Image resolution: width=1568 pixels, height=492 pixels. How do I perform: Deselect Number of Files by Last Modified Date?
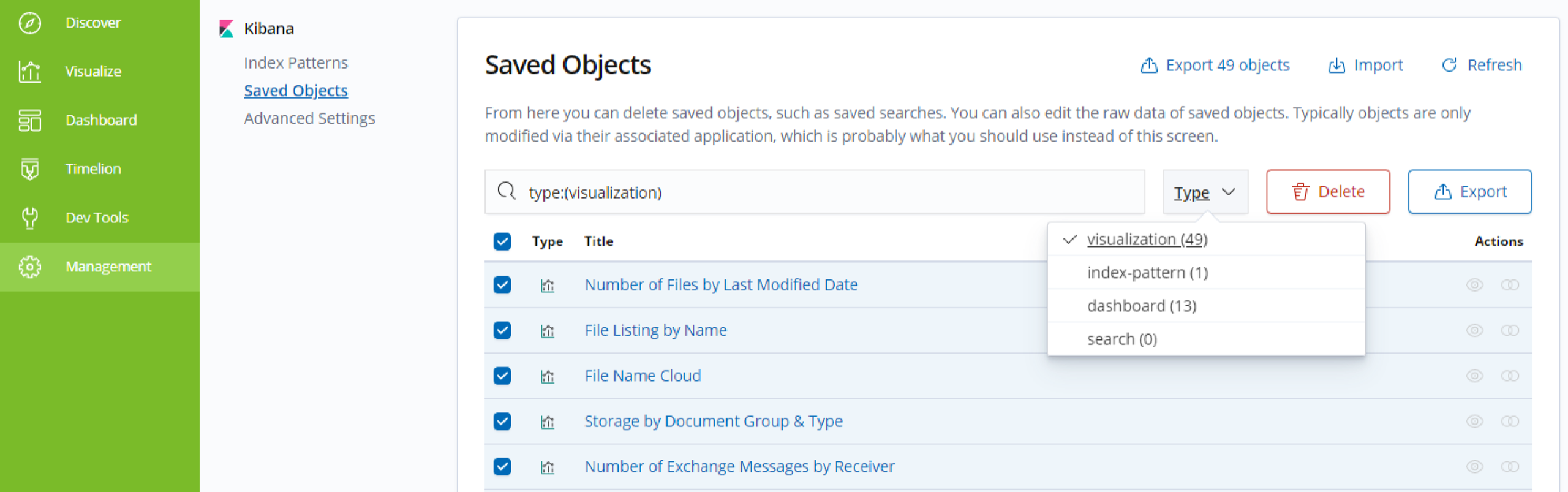(x=502, y=285)
